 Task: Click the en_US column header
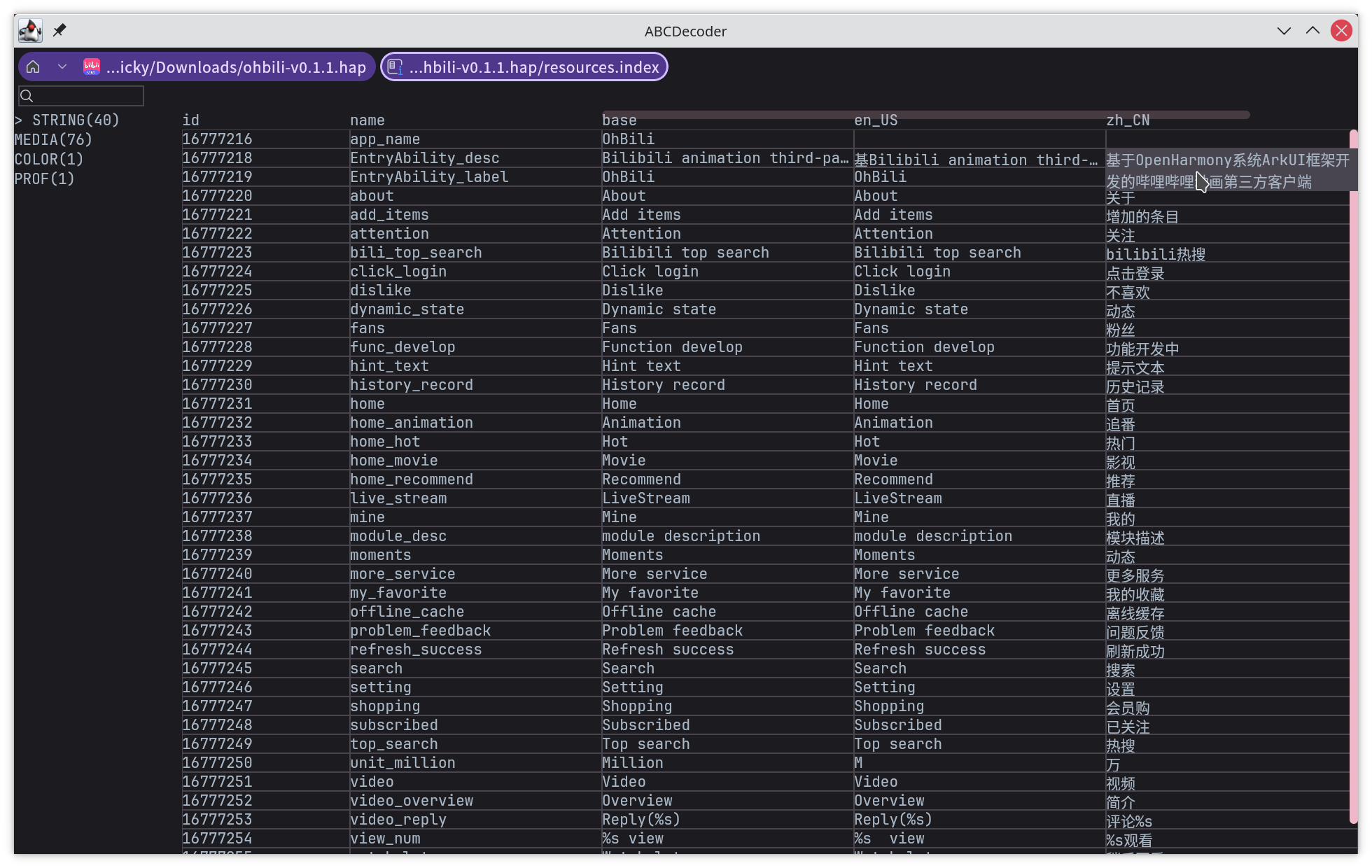click(876, 120)
